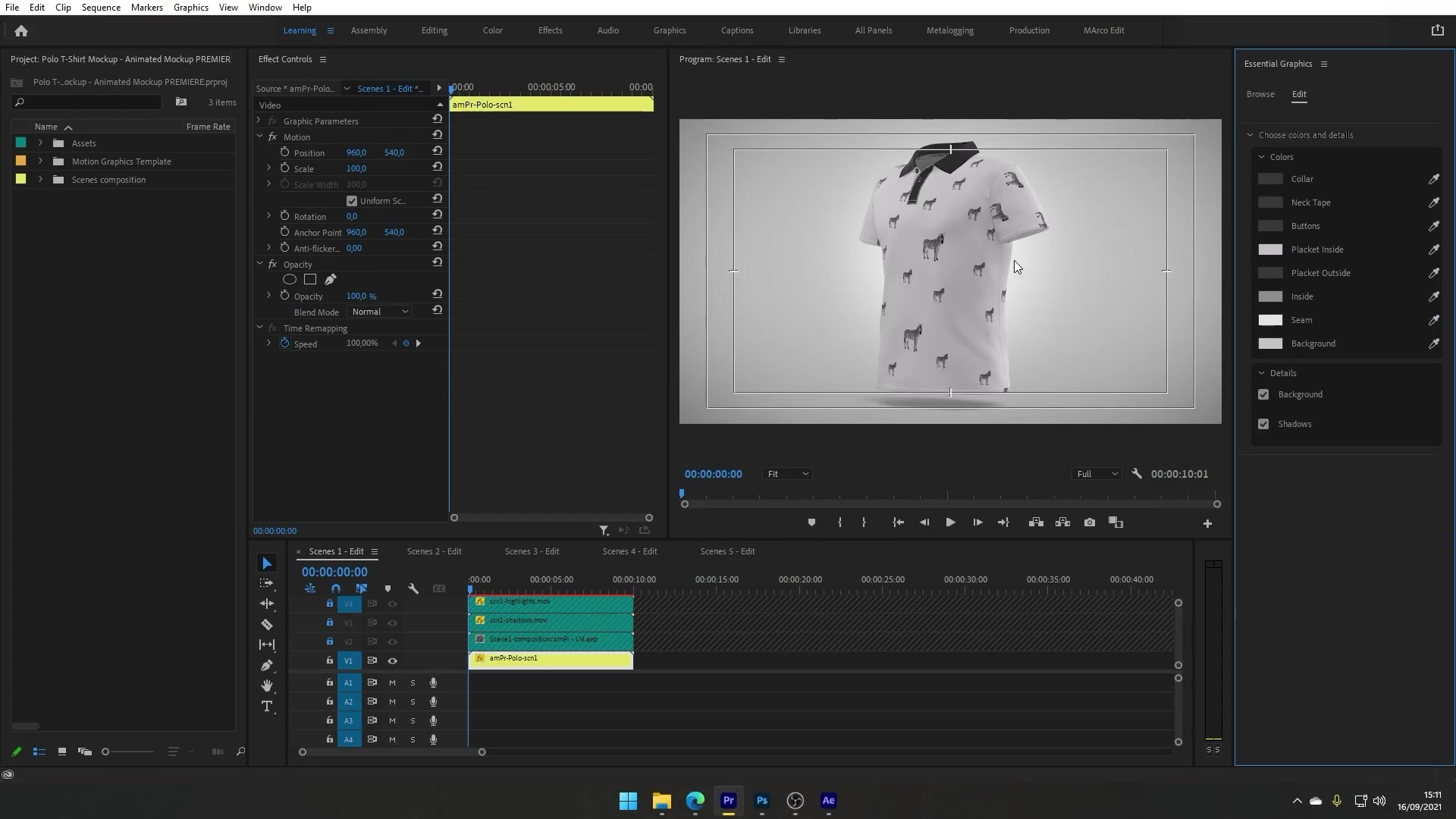
Task: Click the text tool icon in toolbar
Action: click(x=267, y=706)
